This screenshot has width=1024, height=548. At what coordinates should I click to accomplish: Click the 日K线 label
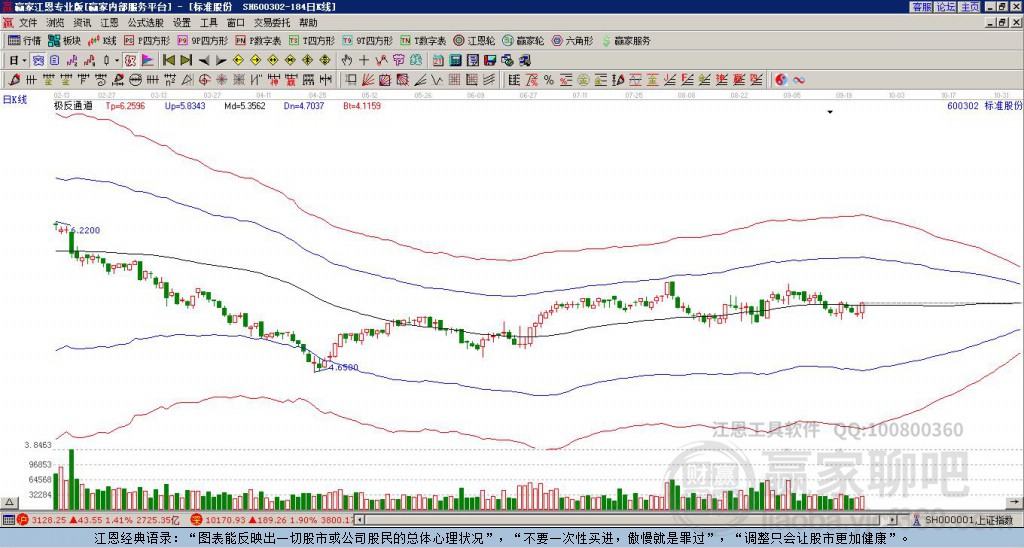pyautogui.click(x=15, y=99)
